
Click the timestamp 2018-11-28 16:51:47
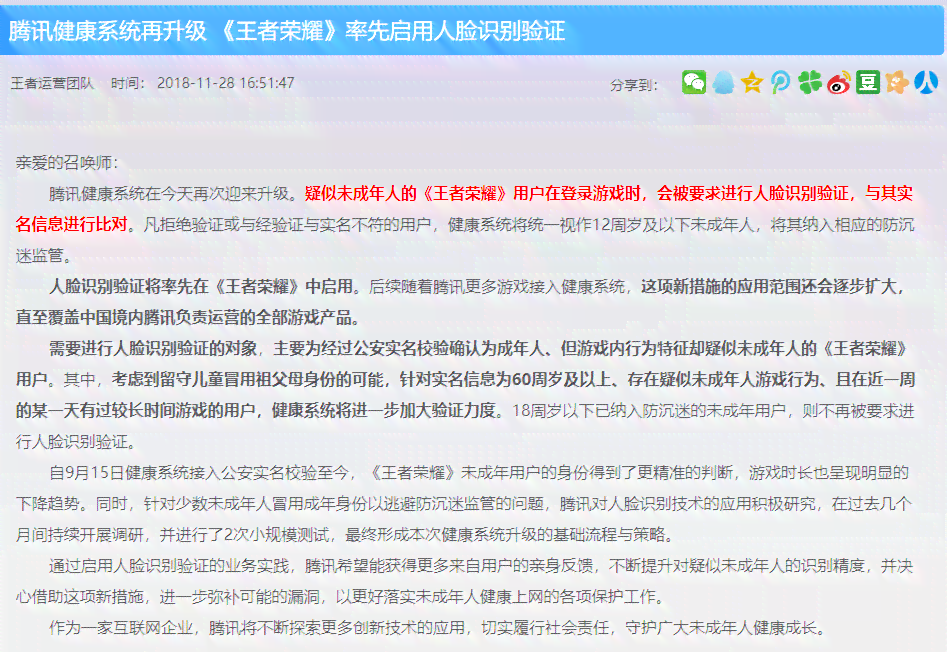click(x=226, y=83)
